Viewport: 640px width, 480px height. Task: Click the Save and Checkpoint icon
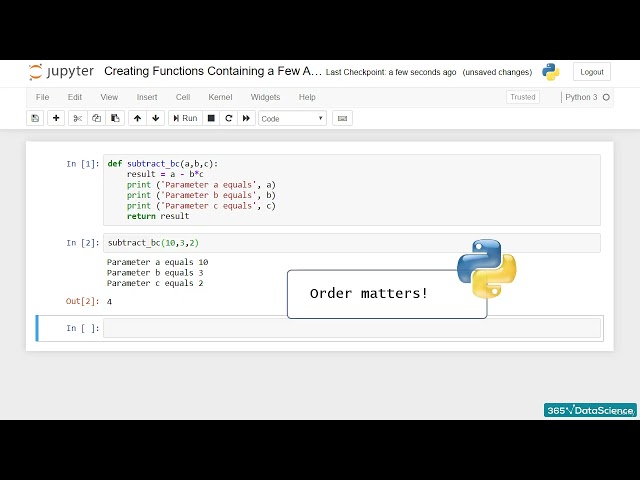pyautogui.click(x=35, y=118)
